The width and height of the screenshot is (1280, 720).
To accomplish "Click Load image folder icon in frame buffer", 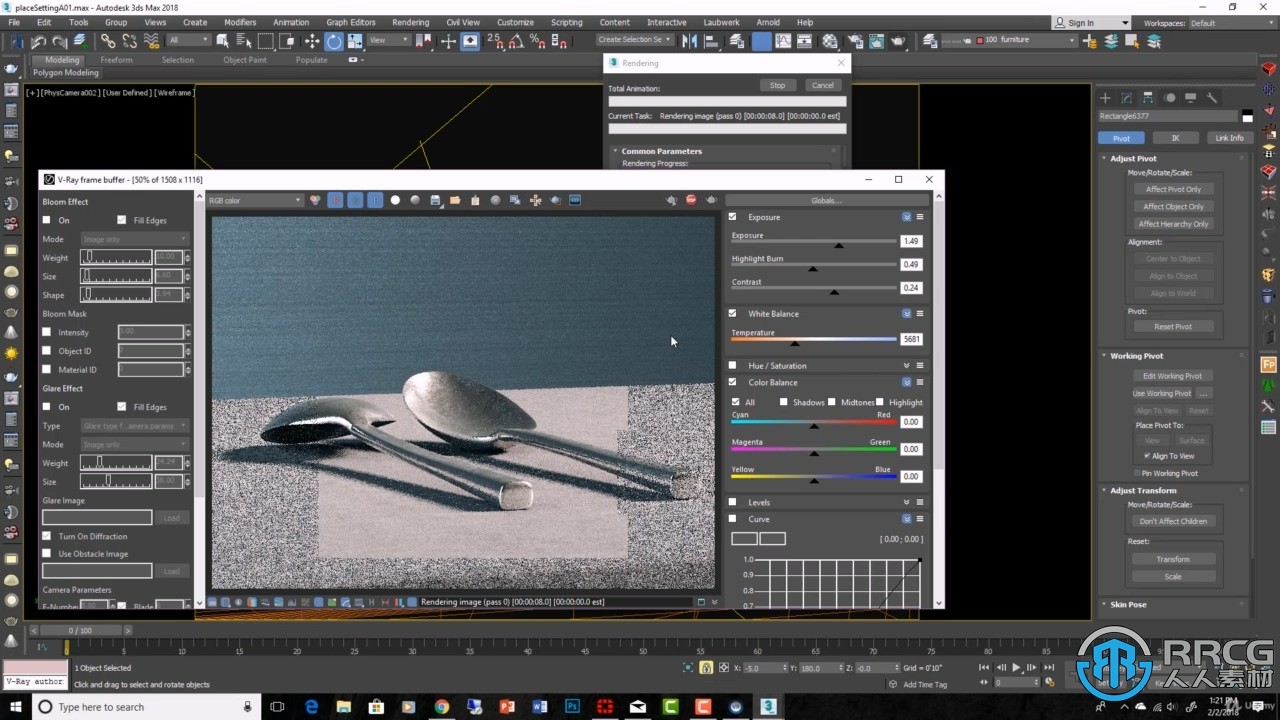I will [x=455, y=200].
